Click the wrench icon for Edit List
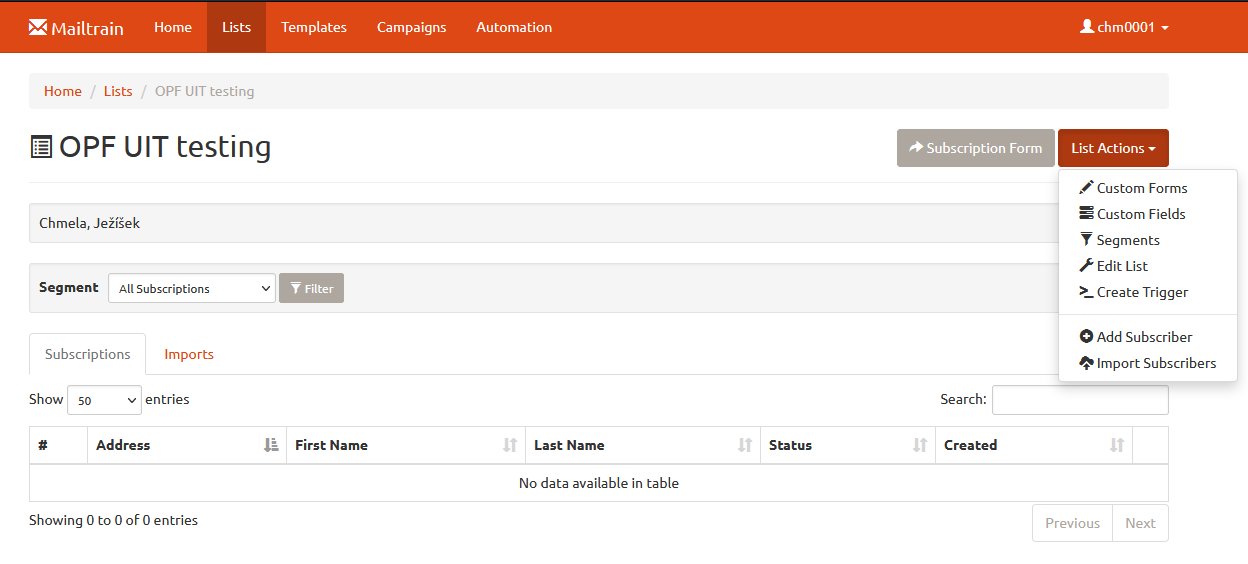Screen dimensions: 1248x564 click(1086, 265)
